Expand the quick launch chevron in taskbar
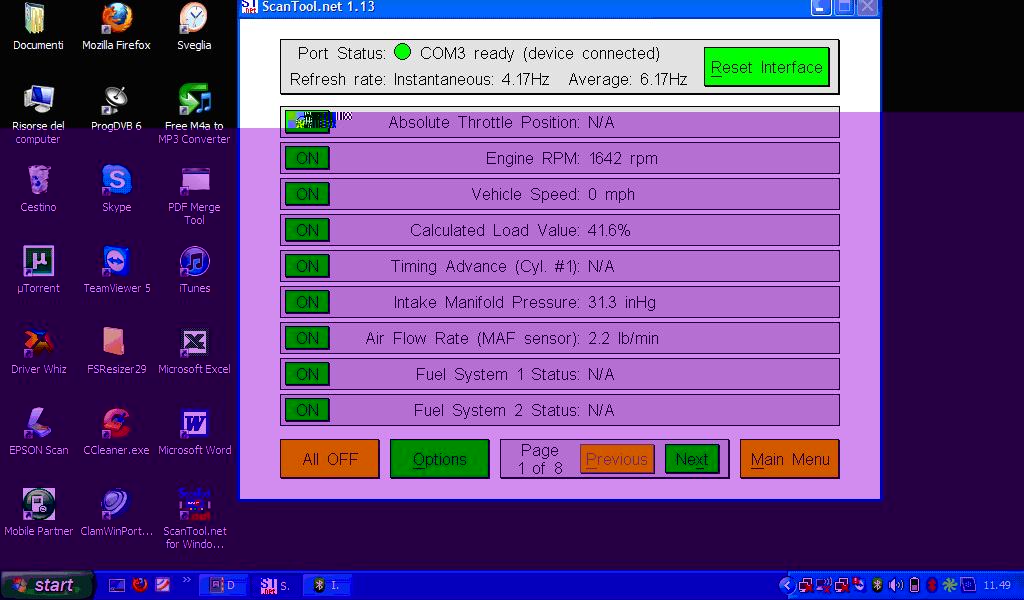This screenshot has width=1024, height=600. pyautogui.click(x=187, y=580)
